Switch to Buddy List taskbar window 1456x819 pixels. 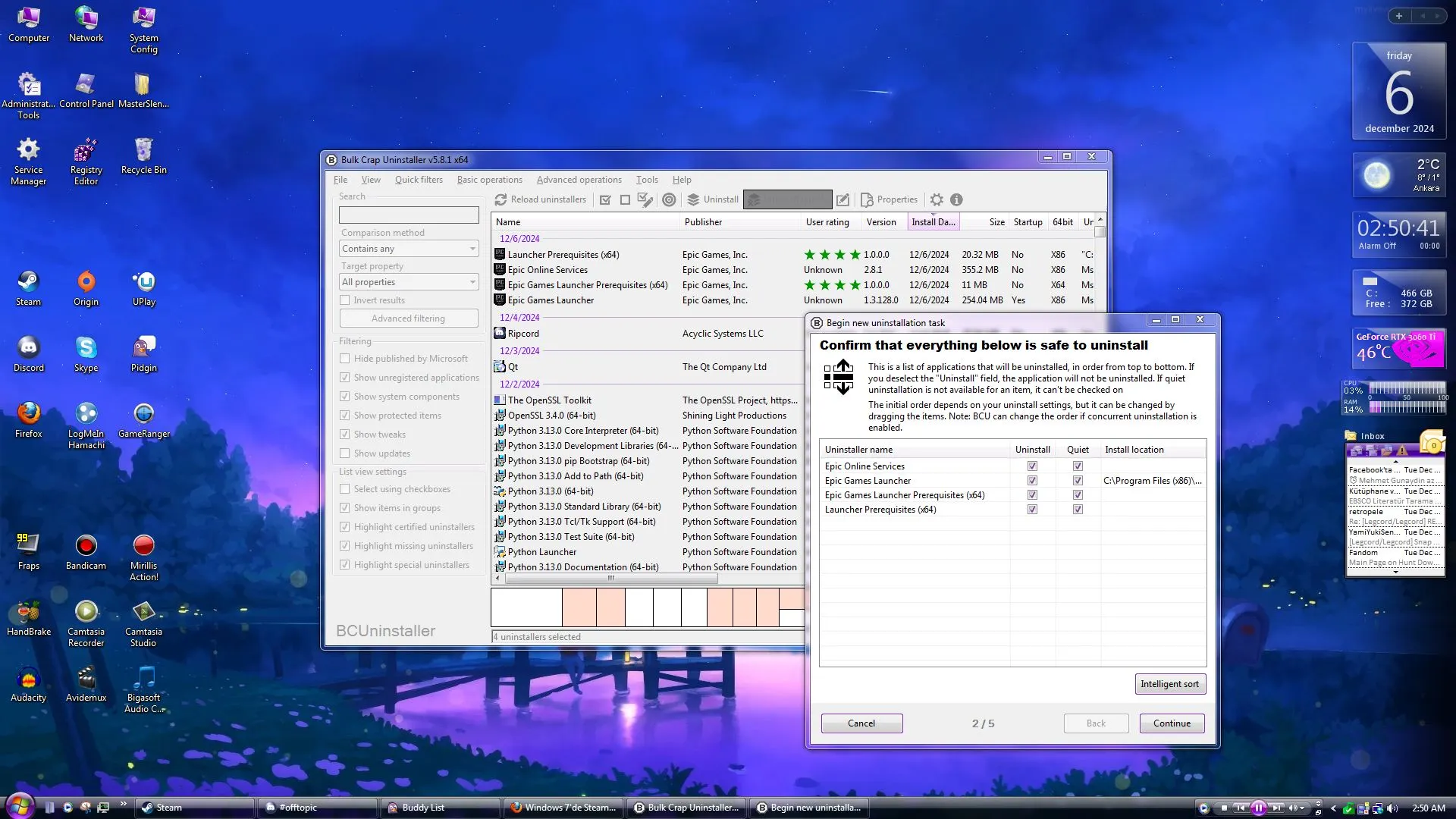click(x=441, y=808)
